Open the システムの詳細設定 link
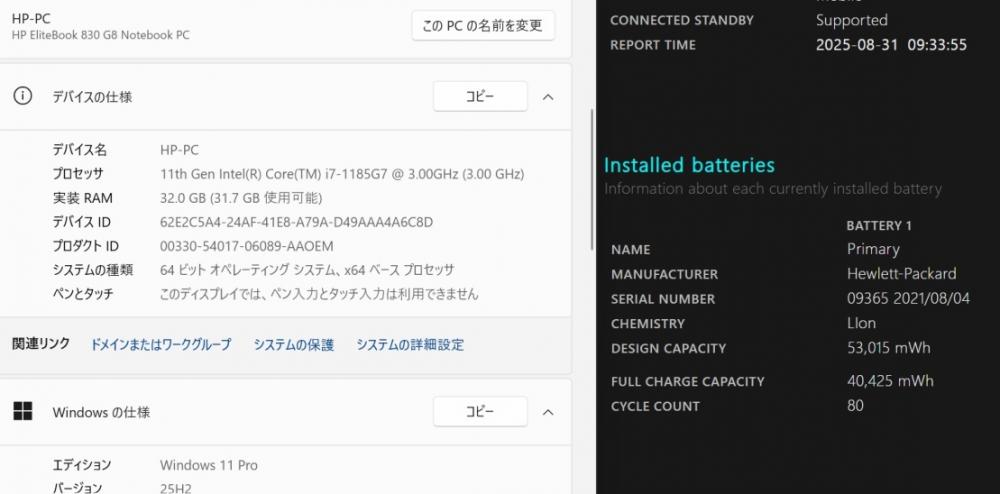This screenshot has height=494, width=1000. pyautogui.click(x=410, y=344)
